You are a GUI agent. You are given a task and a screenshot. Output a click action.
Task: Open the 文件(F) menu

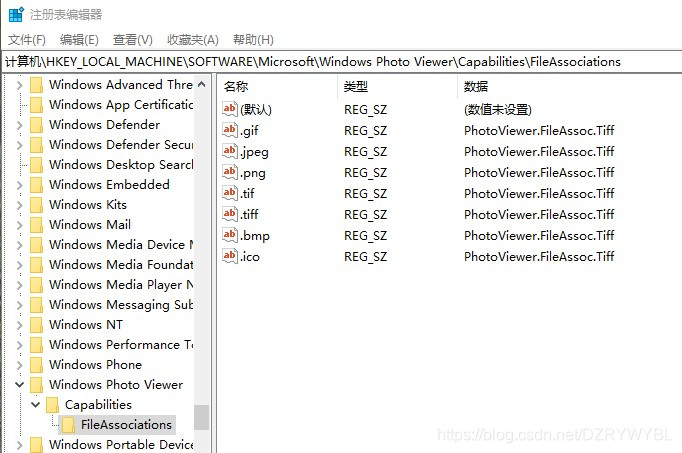point(27,40)
